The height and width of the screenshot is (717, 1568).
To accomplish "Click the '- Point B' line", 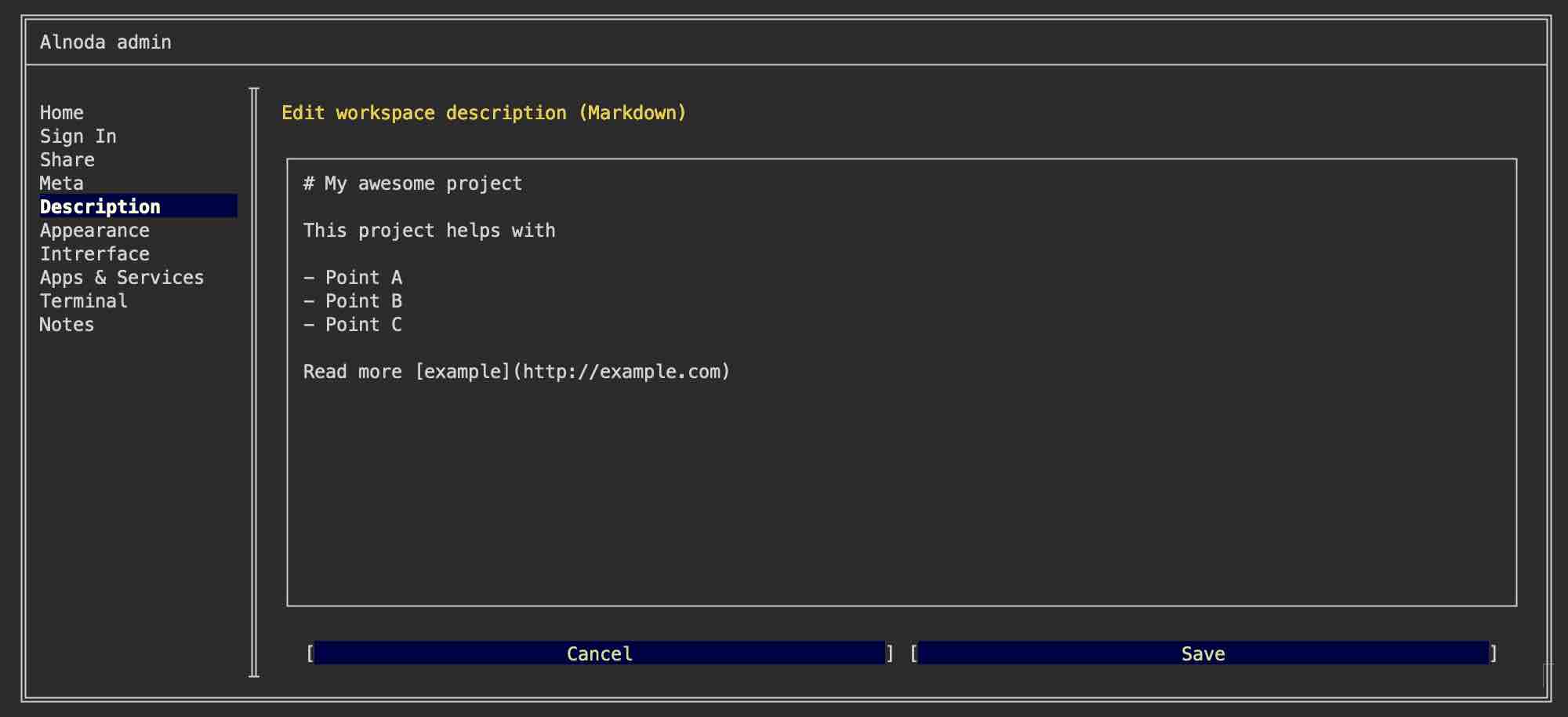I will pos(353,301).
